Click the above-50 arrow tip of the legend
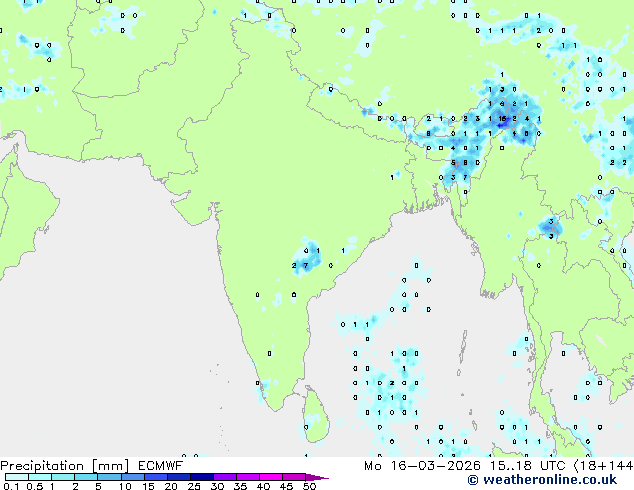Screen dimensions: 634x490 coord(317,477)
